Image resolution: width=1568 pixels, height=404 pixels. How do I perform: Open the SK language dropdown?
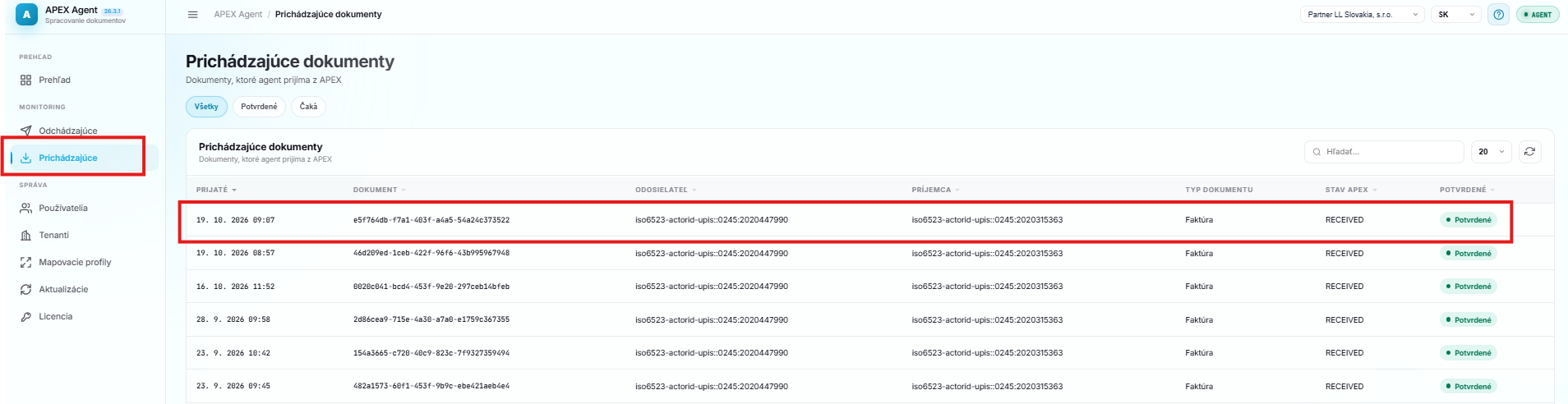click(1455, 14)
